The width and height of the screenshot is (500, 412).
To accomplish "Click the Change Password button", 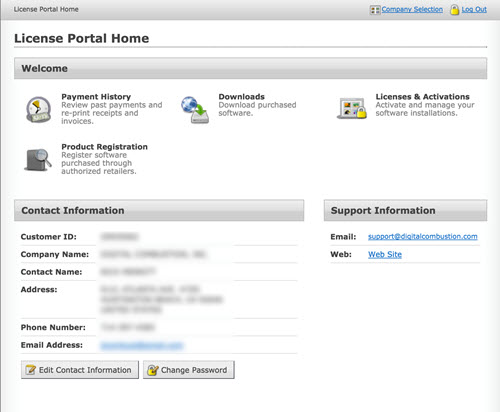I will click(189, 370).
